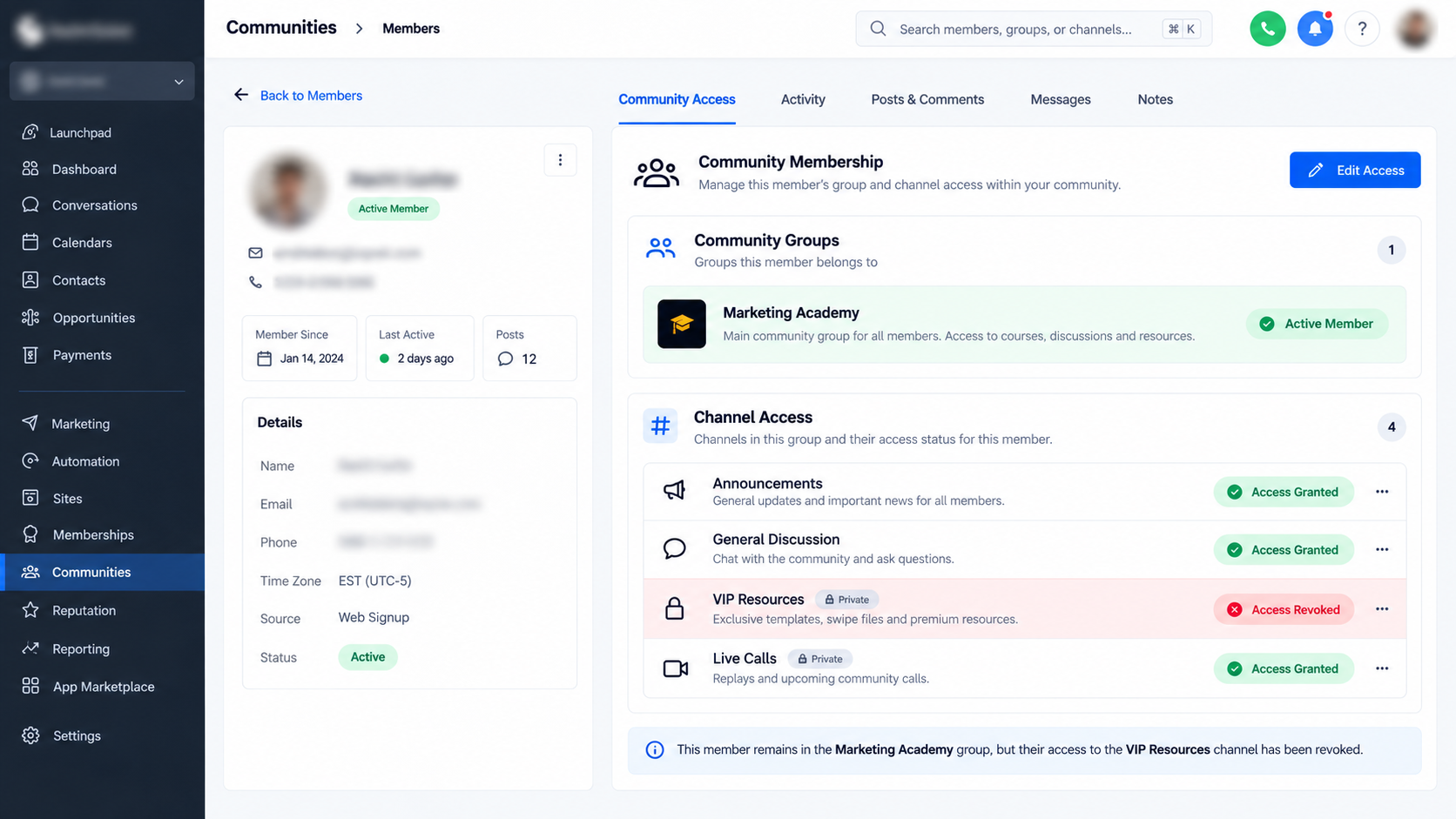Open more options for VIP Resources channel

click(1382, 609)
